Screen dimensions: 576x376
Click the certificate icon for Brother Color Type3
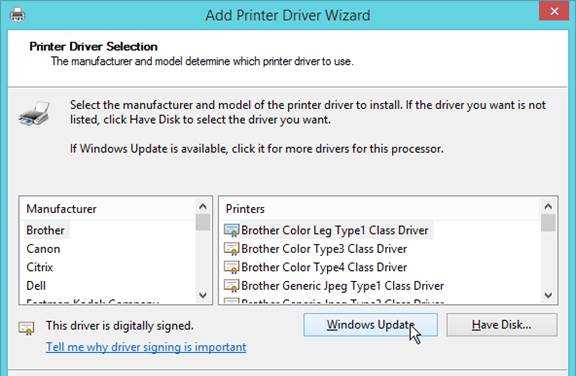tap(231, 249)
